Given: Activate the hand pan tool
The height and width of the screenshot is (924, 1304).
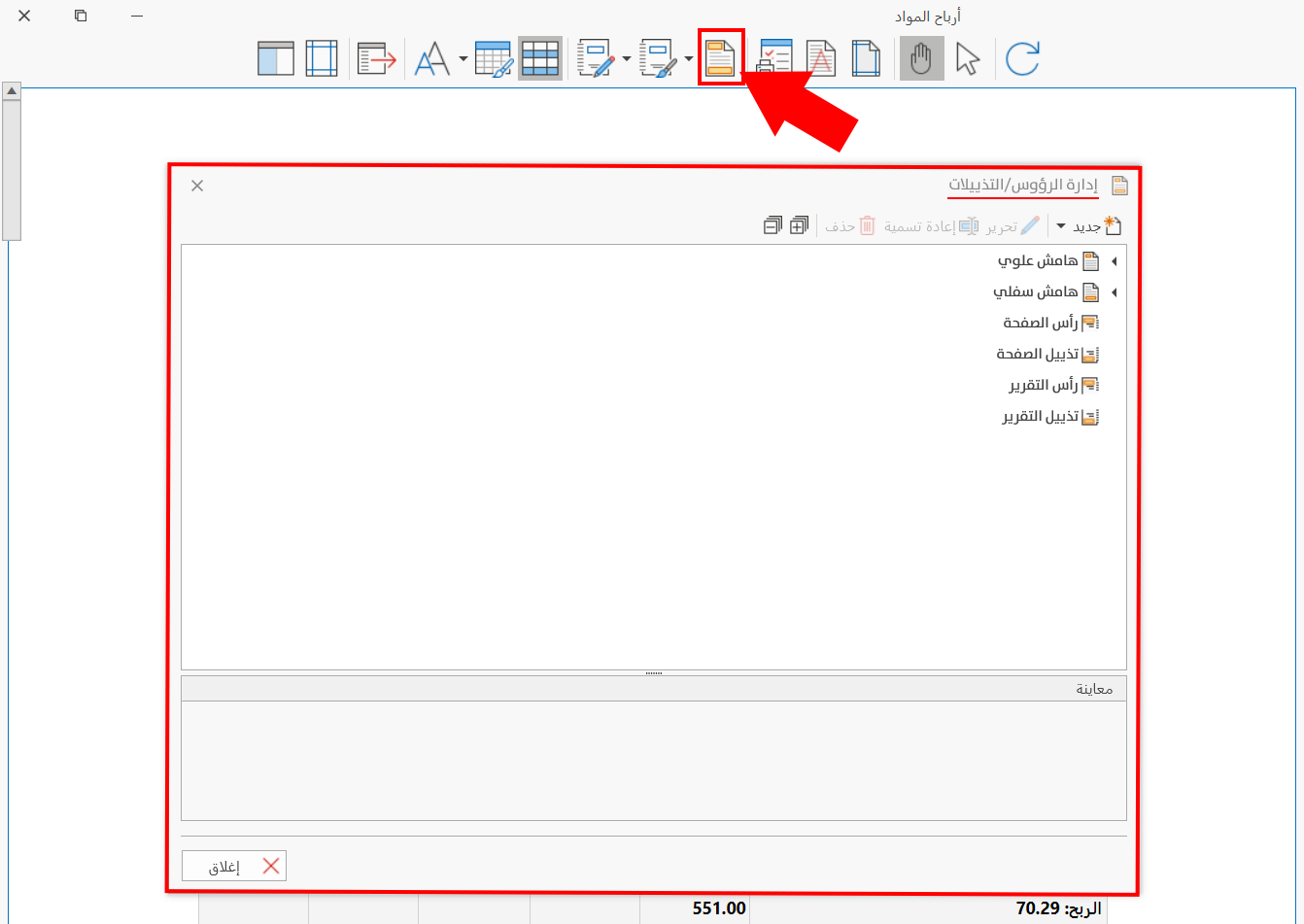Looking at the screenshot, I should tap(922, 58).
